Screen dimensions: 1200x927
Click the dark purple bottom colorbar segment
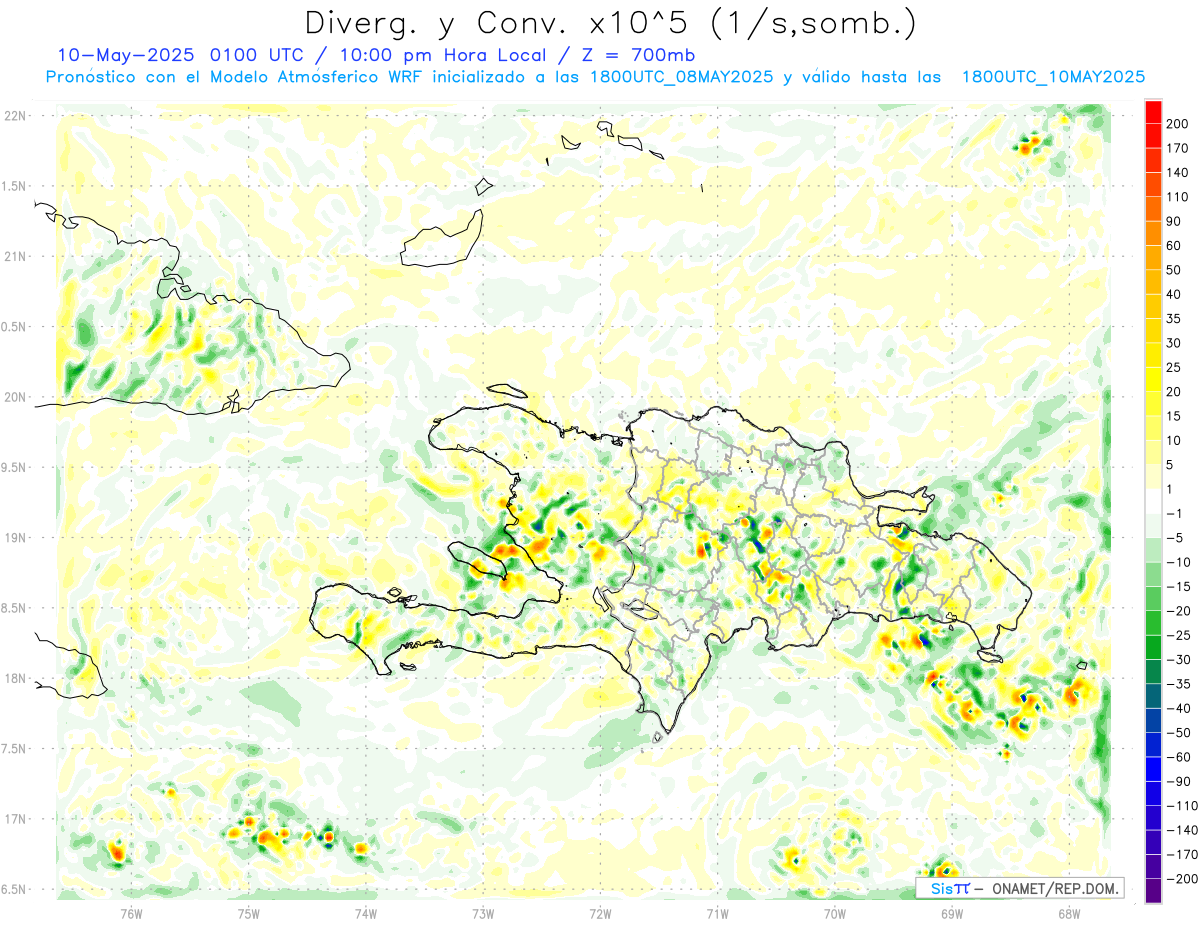click(1153, 891)
